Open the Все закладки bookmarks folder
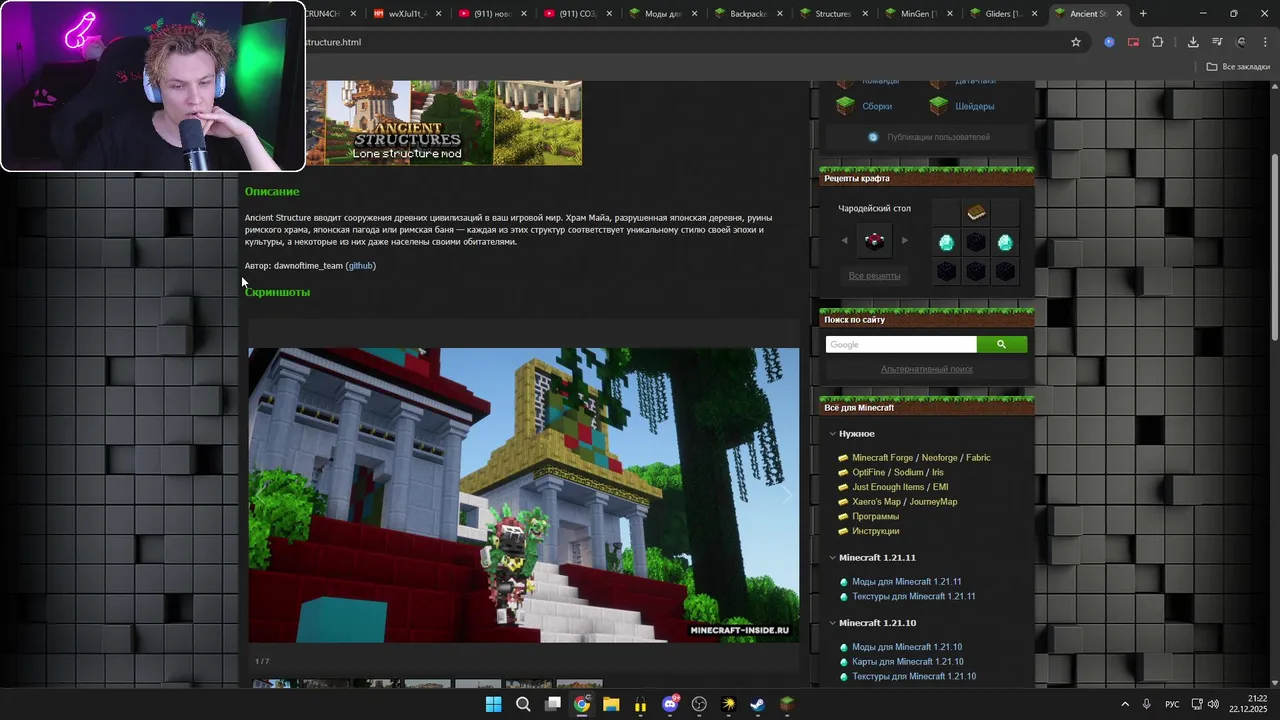 [1238, 67]
